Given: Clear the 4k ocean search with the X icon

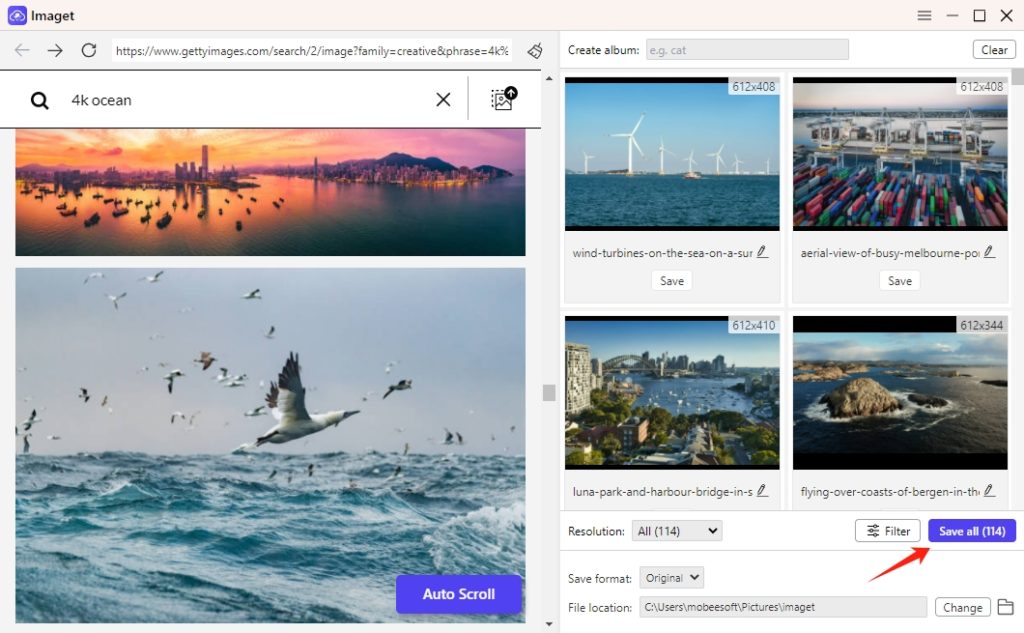Looking at the screenshot, I should coord(443,99).
